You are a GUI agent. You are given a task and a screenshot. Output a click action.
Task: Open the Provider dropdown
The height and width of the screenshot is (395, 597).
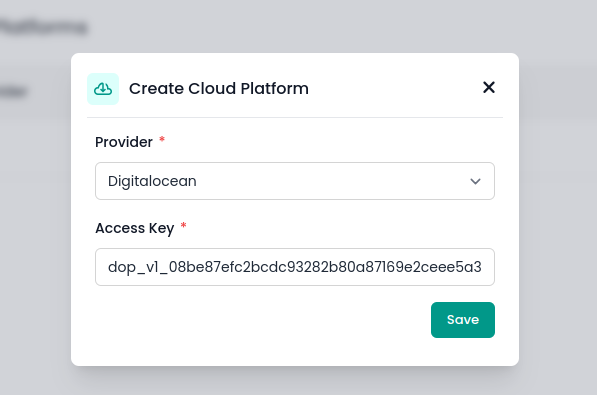click(x=295, y=181)
